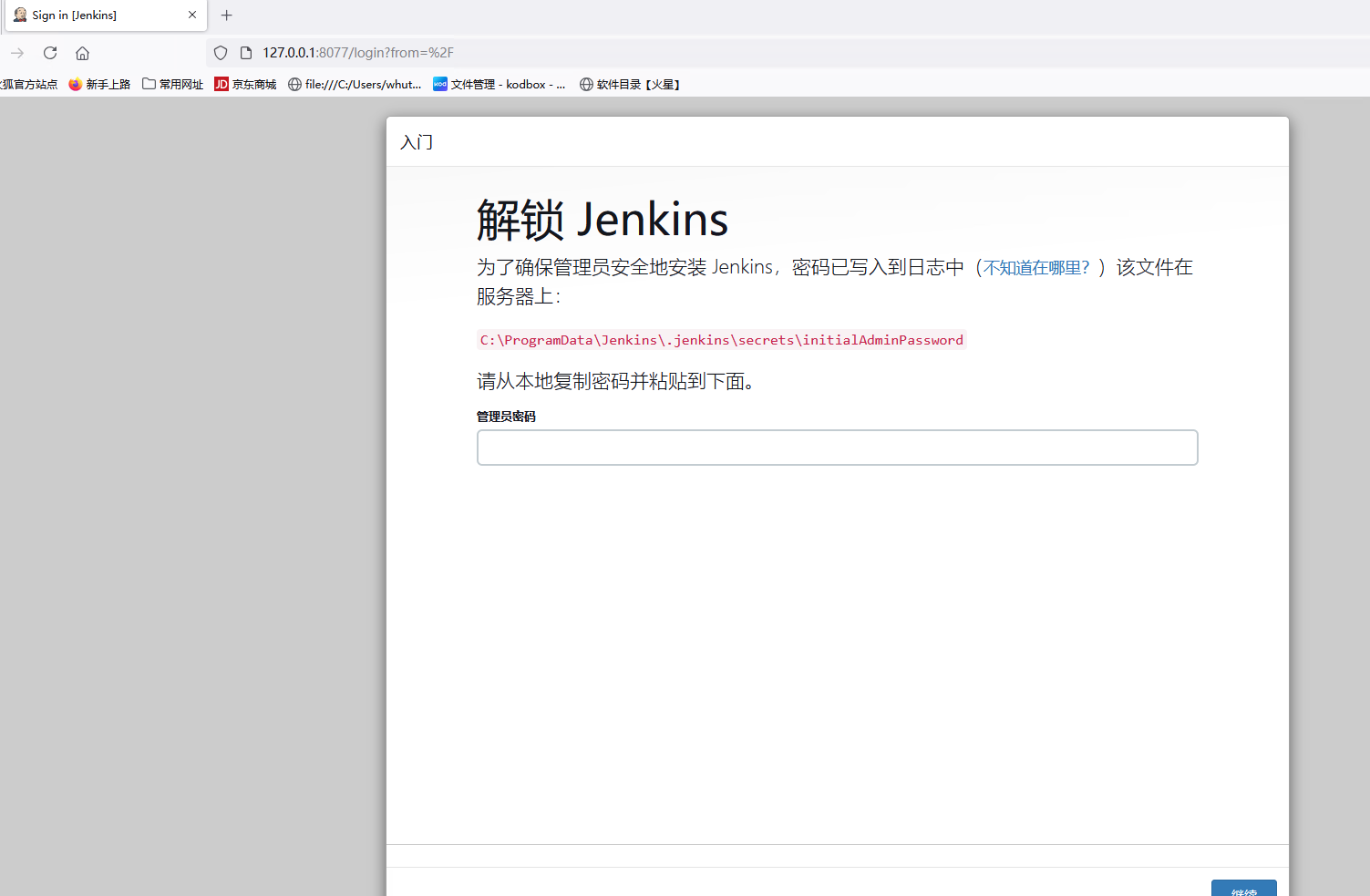Click the initialAdminPassword file path text
The image size is (1370, 896).
721,340
